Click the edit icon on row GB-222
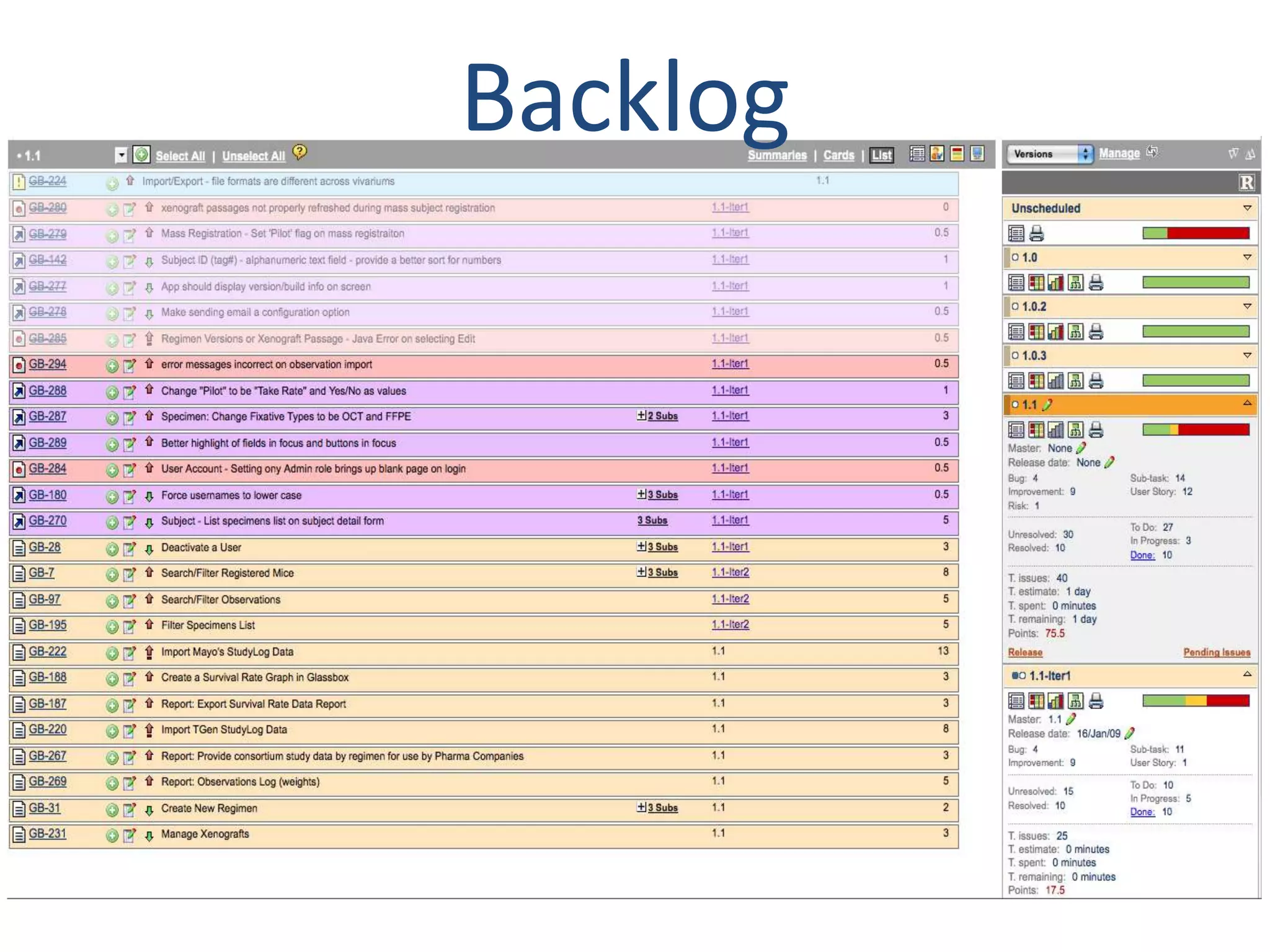1270x952 pixels. point(129,653)
